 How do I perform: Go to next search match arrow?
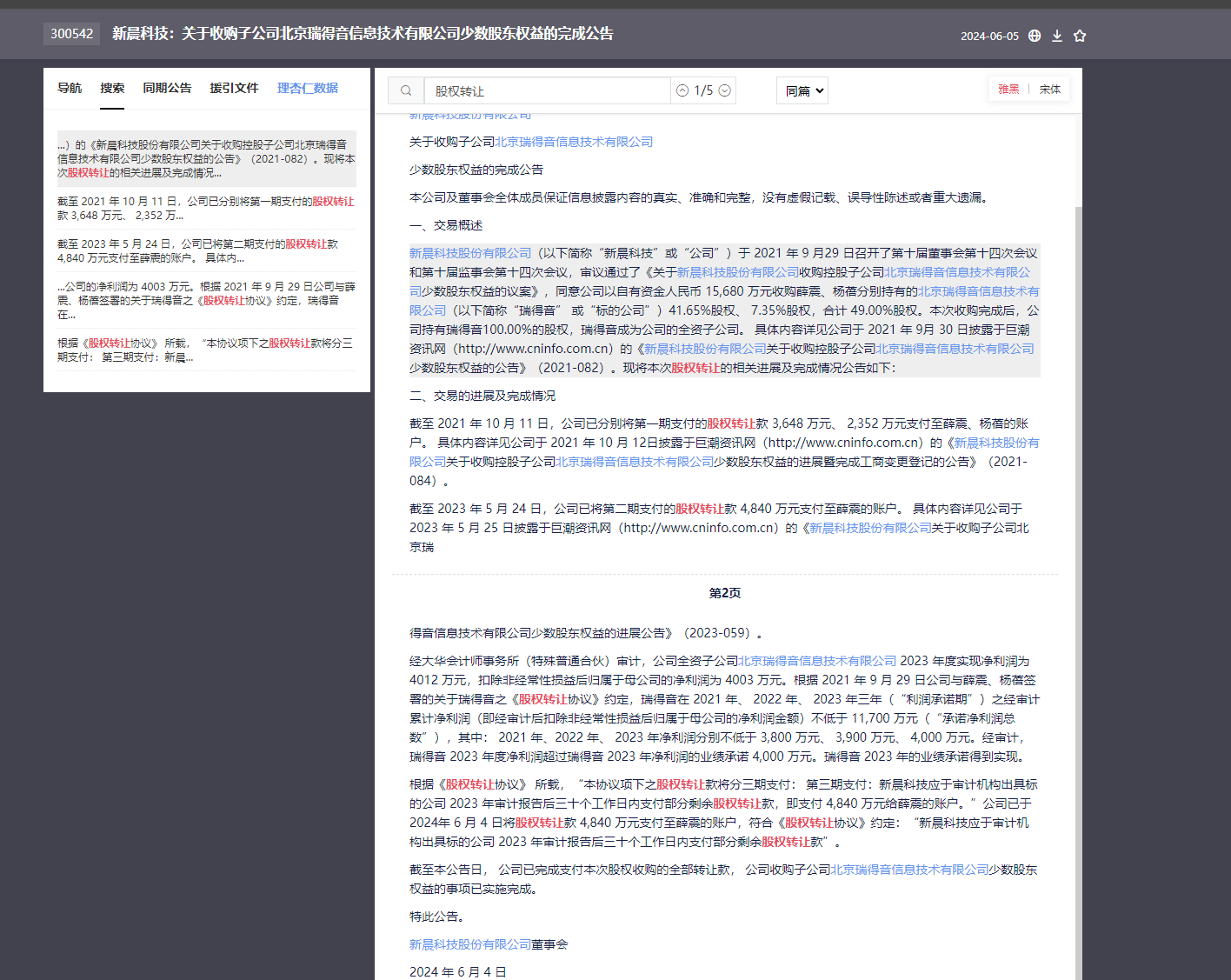(725, 90)
